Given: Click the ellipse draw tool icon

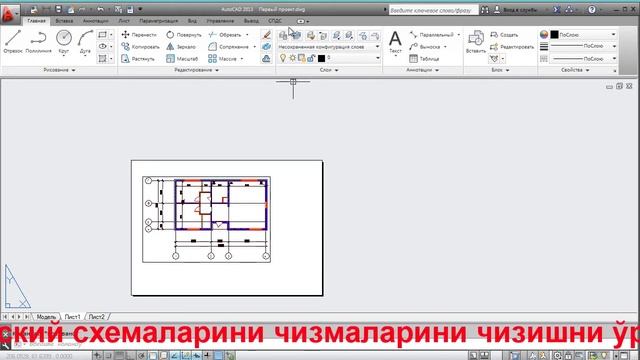Looking at the screenshot, I should click(102, 47).
